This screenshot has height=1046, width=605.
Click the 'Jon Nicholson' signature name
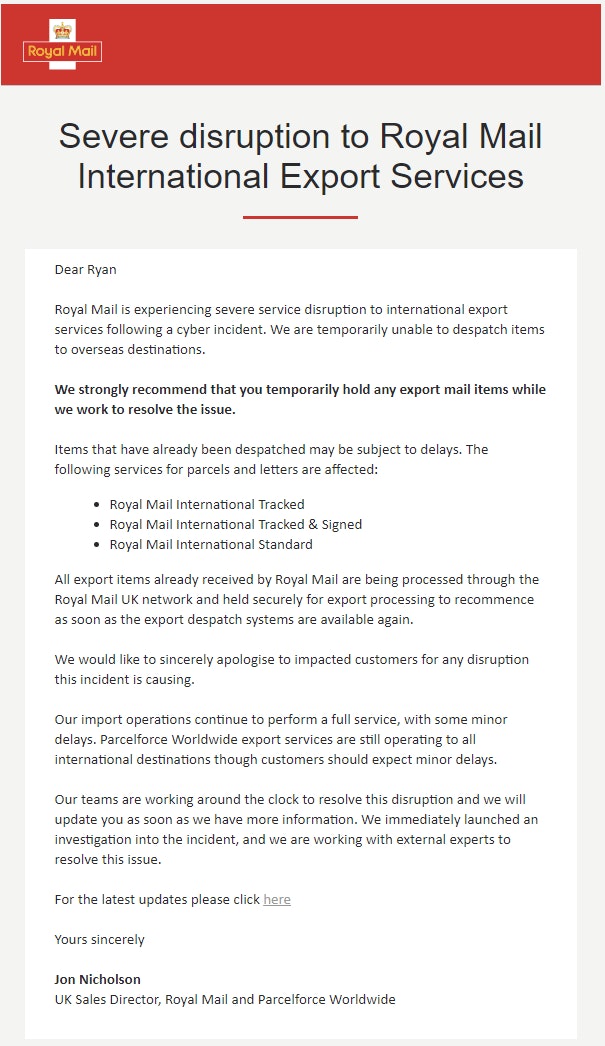pyautogui.click(x=97, y=979)
